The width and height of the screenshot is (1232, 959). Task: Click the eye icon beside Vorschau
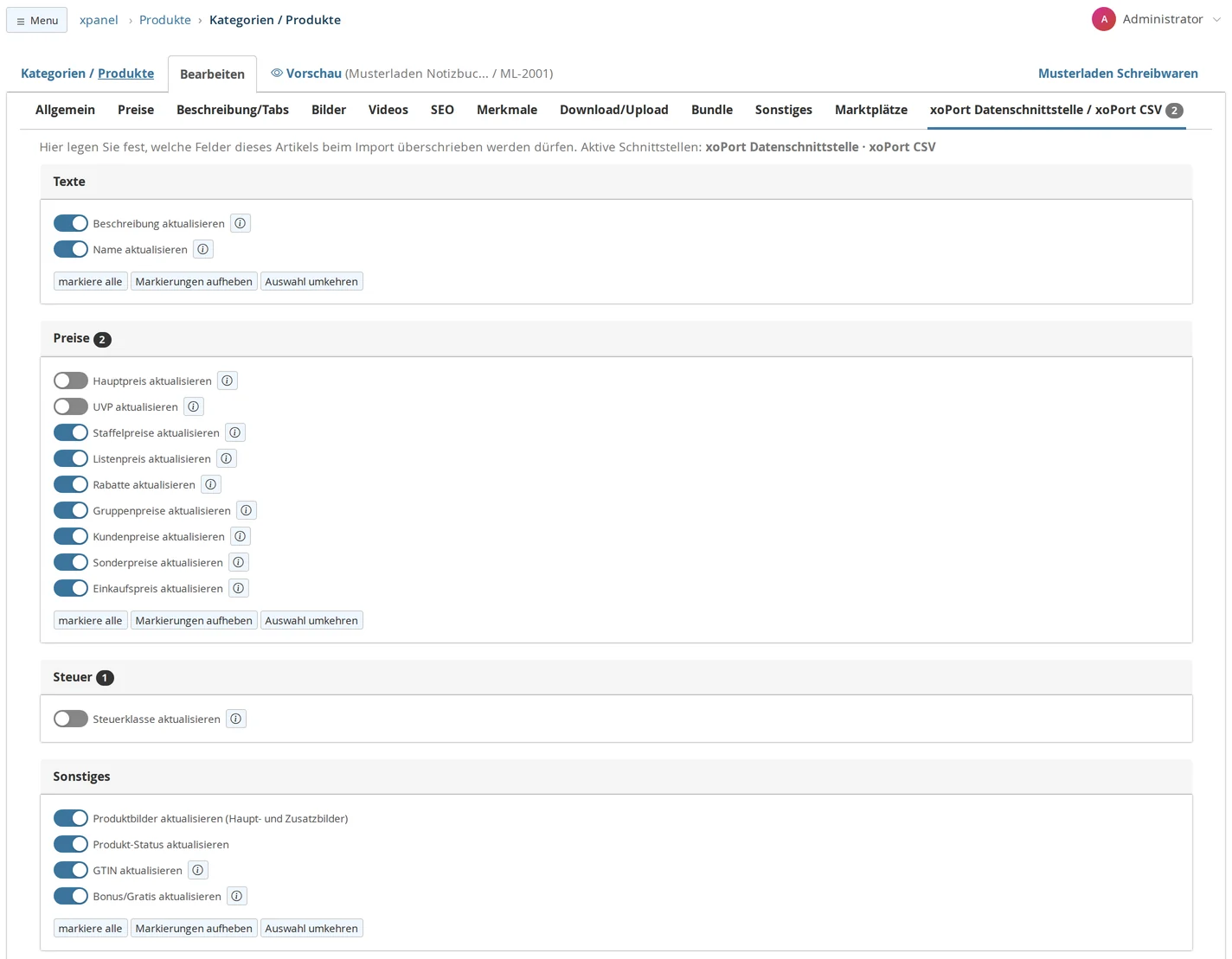[277, 74]
